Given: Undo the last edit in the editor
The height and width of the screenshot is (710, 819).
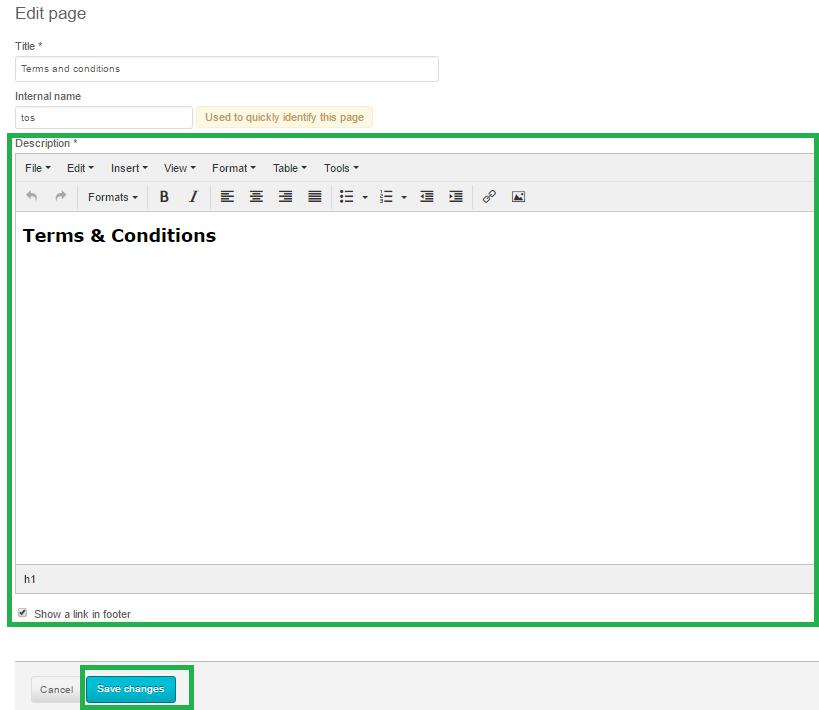Looking at the screenshot, I should (x=32, y=196).
